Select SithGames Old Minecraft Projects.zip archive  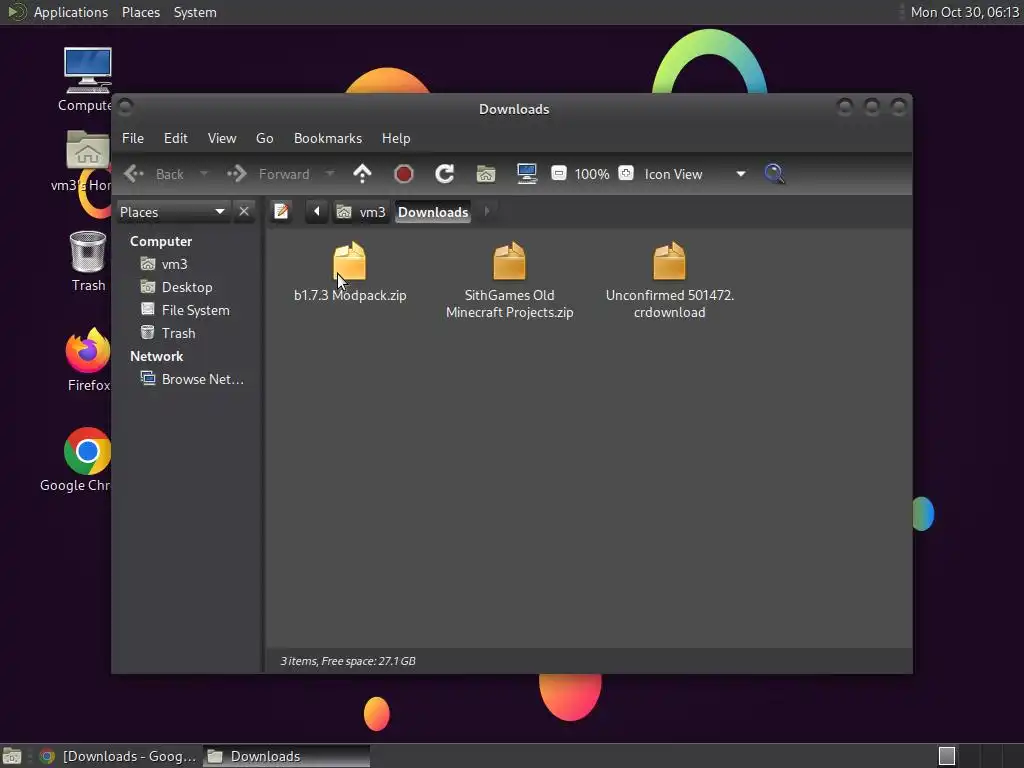pos(509,280)
